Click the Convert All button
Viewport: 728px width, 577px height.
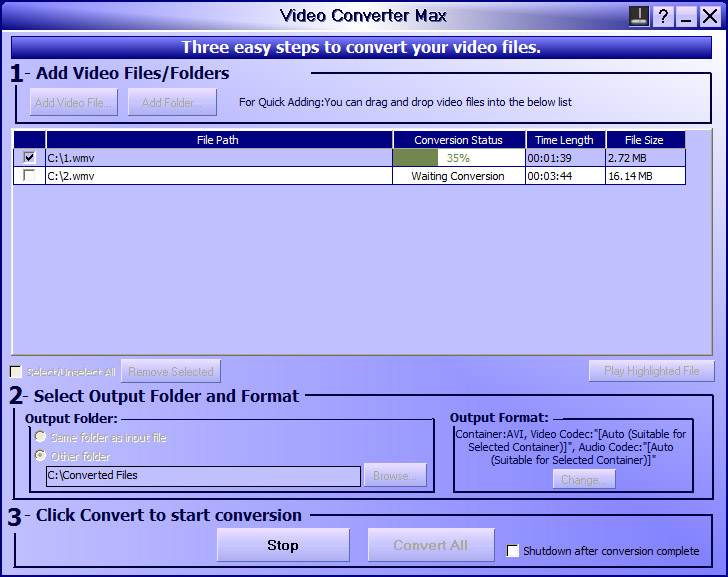click(x=431, y=545)
